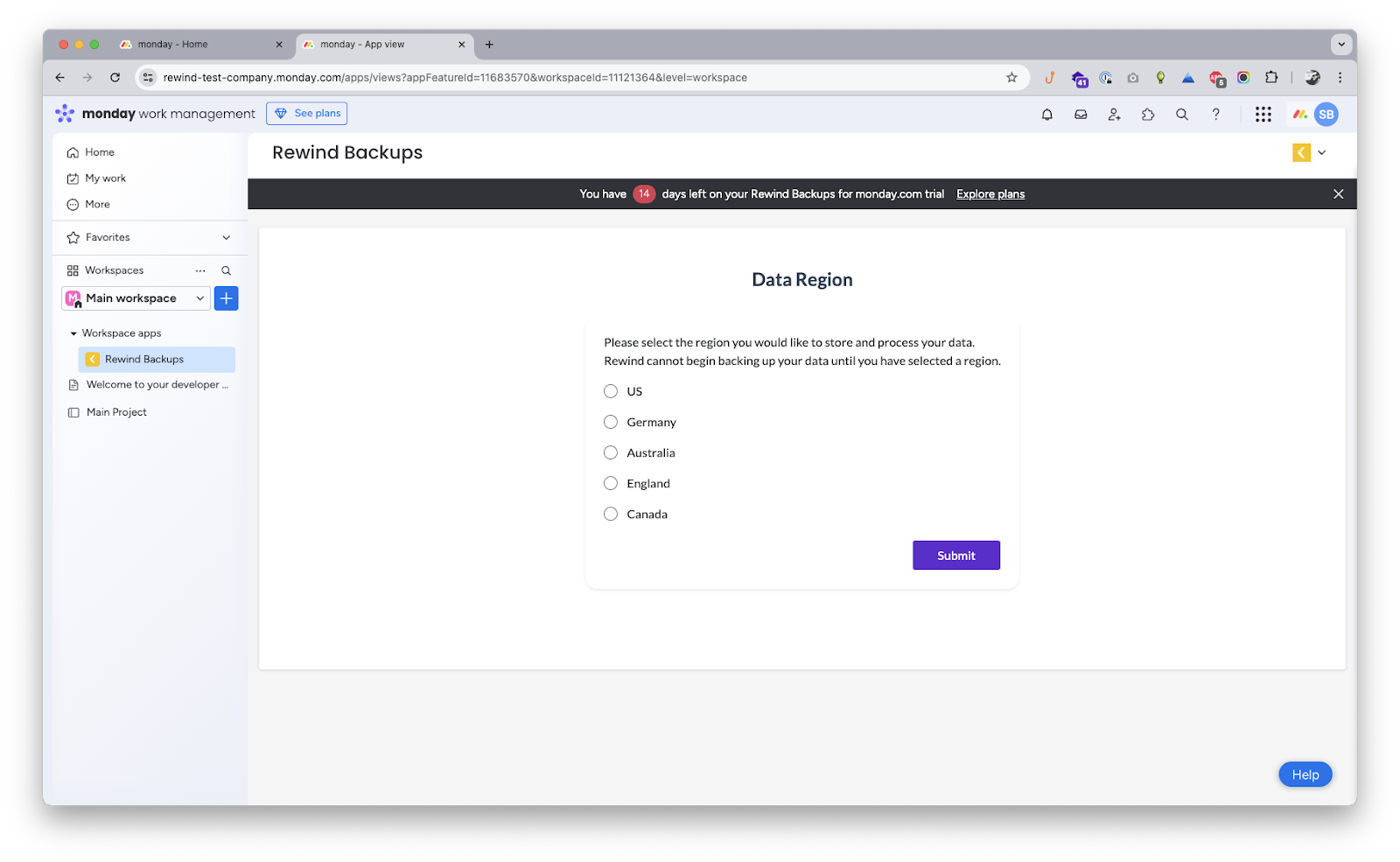
Task: Open the Chrome tab search dropdown
Action: coord(1341,45)
